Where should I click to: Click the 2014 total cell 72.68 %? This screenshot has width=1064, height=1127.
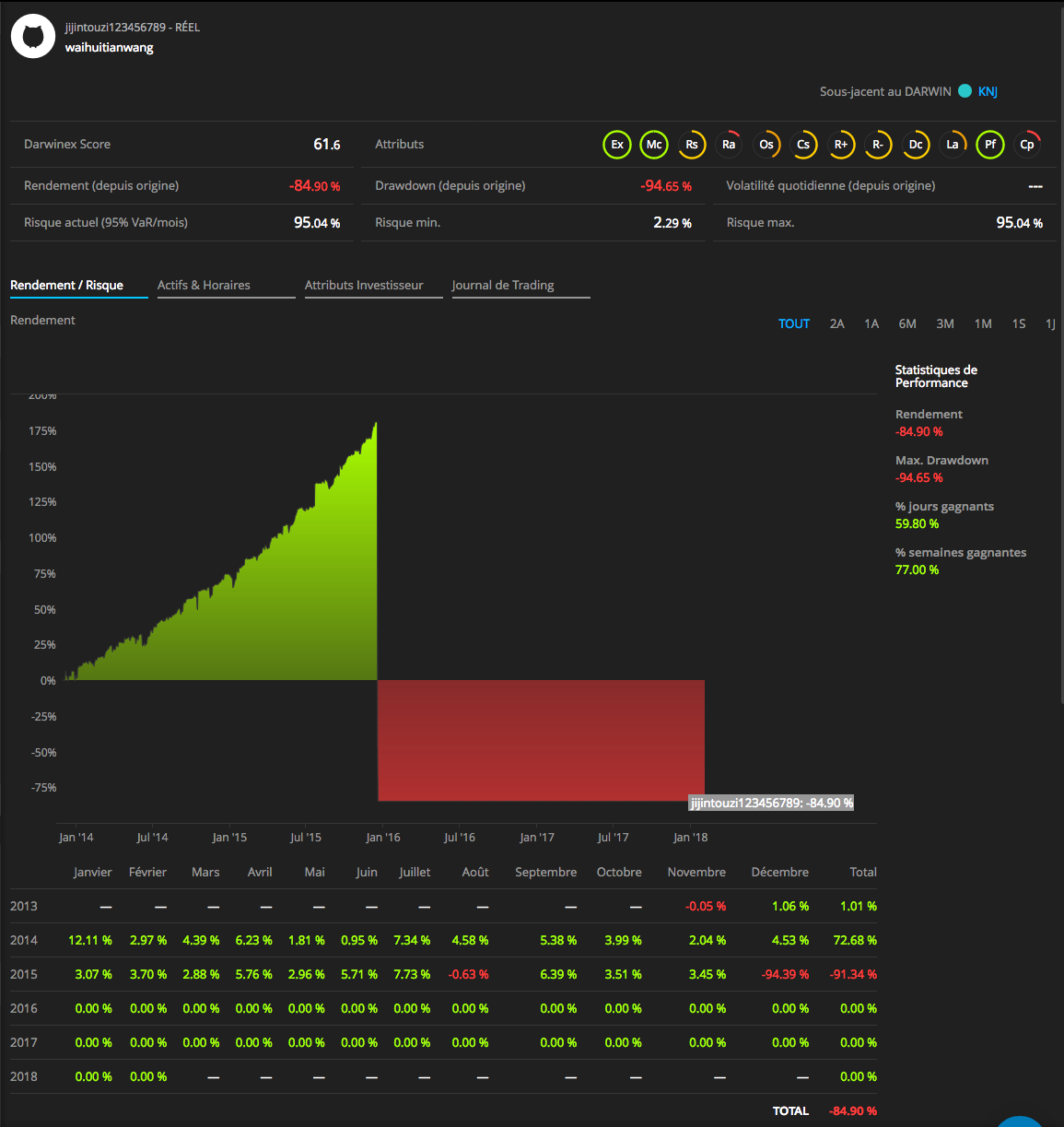(x=855, y=941)
